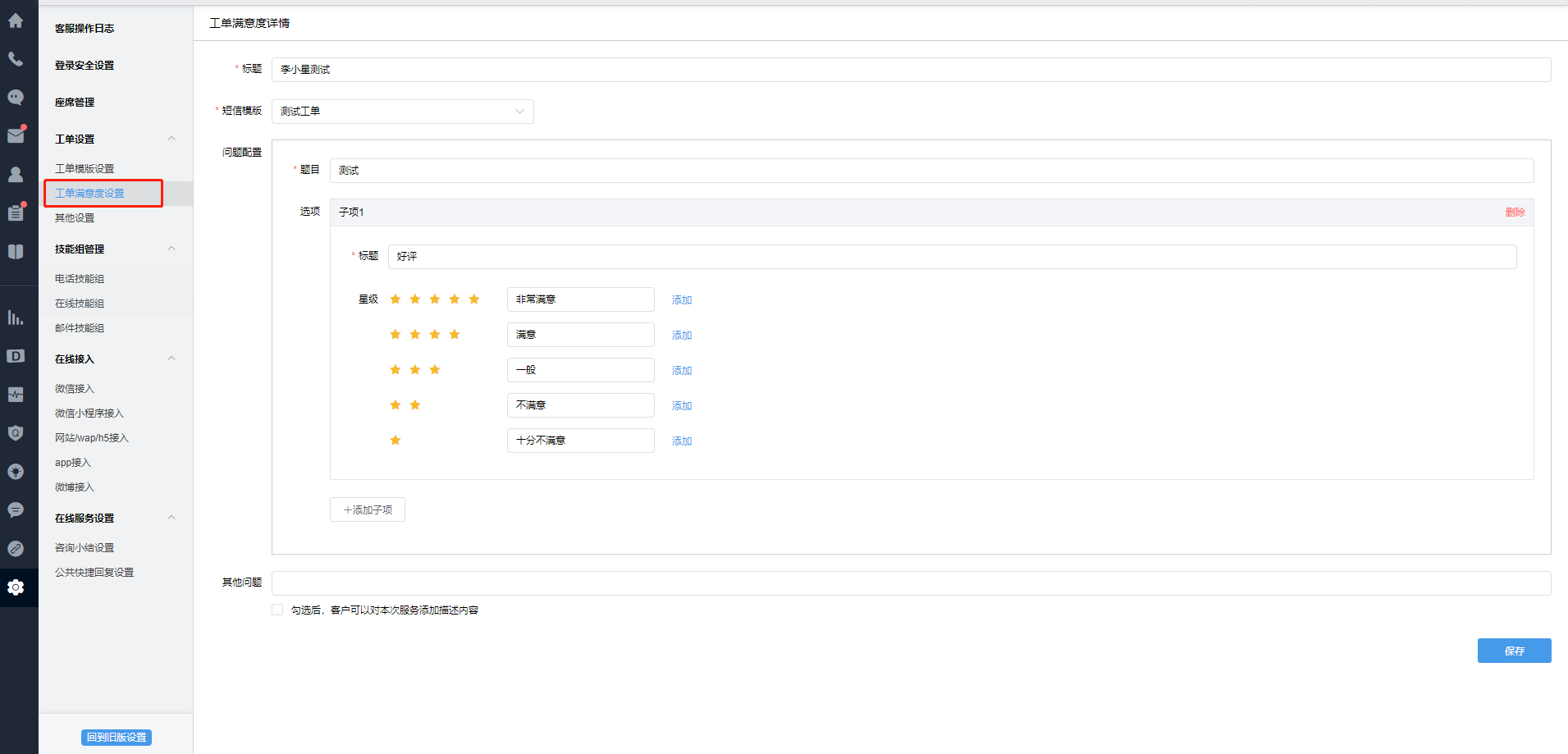Focus the one-star 十分不满意 text field
The width and height of the screenshot is (1568, 754).
tap(580, 441)
